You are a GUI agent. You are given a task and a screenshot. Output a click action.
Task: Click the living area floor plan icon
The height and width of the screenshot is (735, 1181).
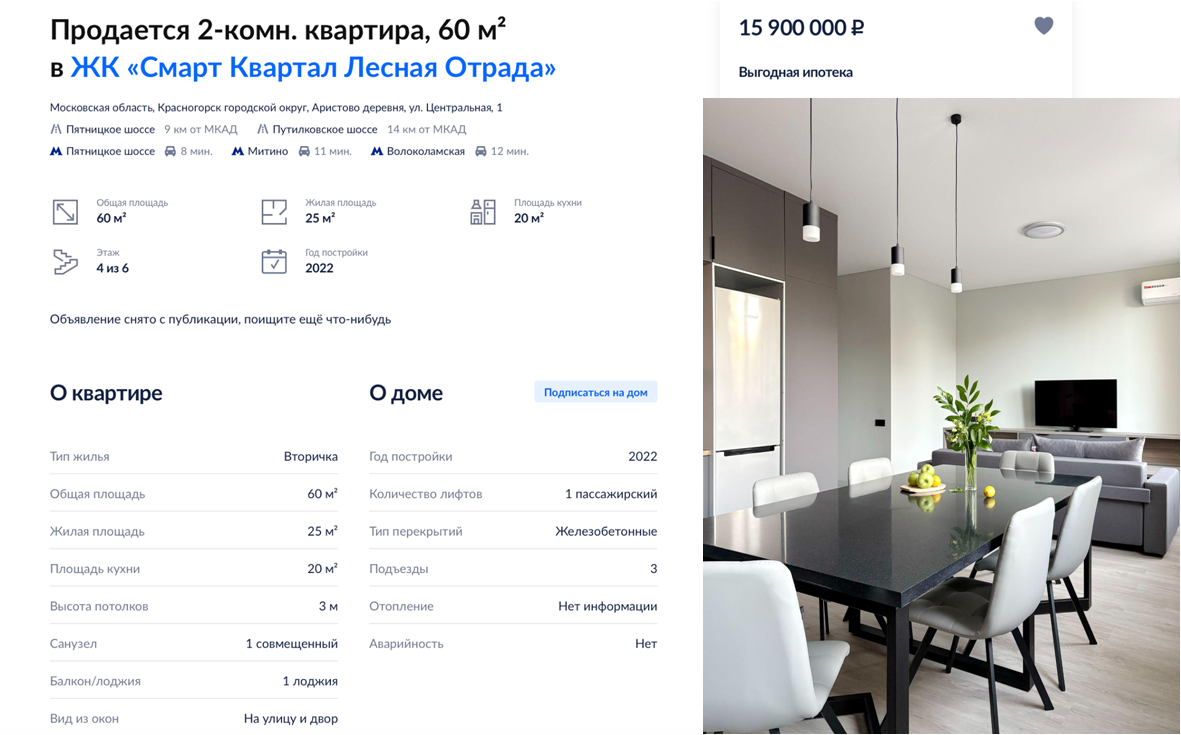pos(274,212)
